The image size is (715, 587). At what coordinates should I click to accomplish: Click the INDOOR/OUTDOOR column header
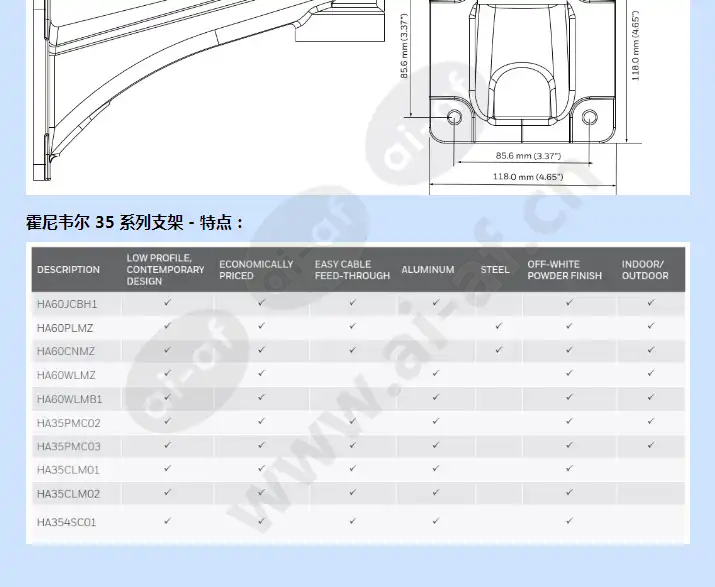pyautogui.click(x=645, y=270)
